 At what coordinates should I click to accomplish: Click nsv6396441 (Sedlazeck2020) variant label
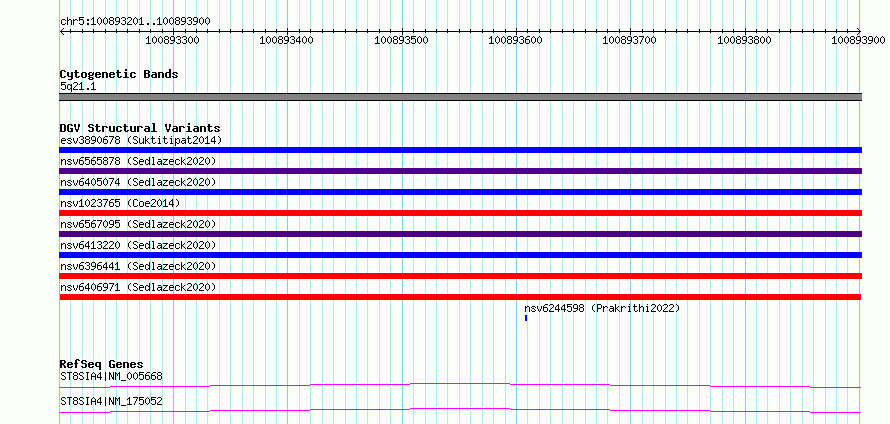coord(138,266)
